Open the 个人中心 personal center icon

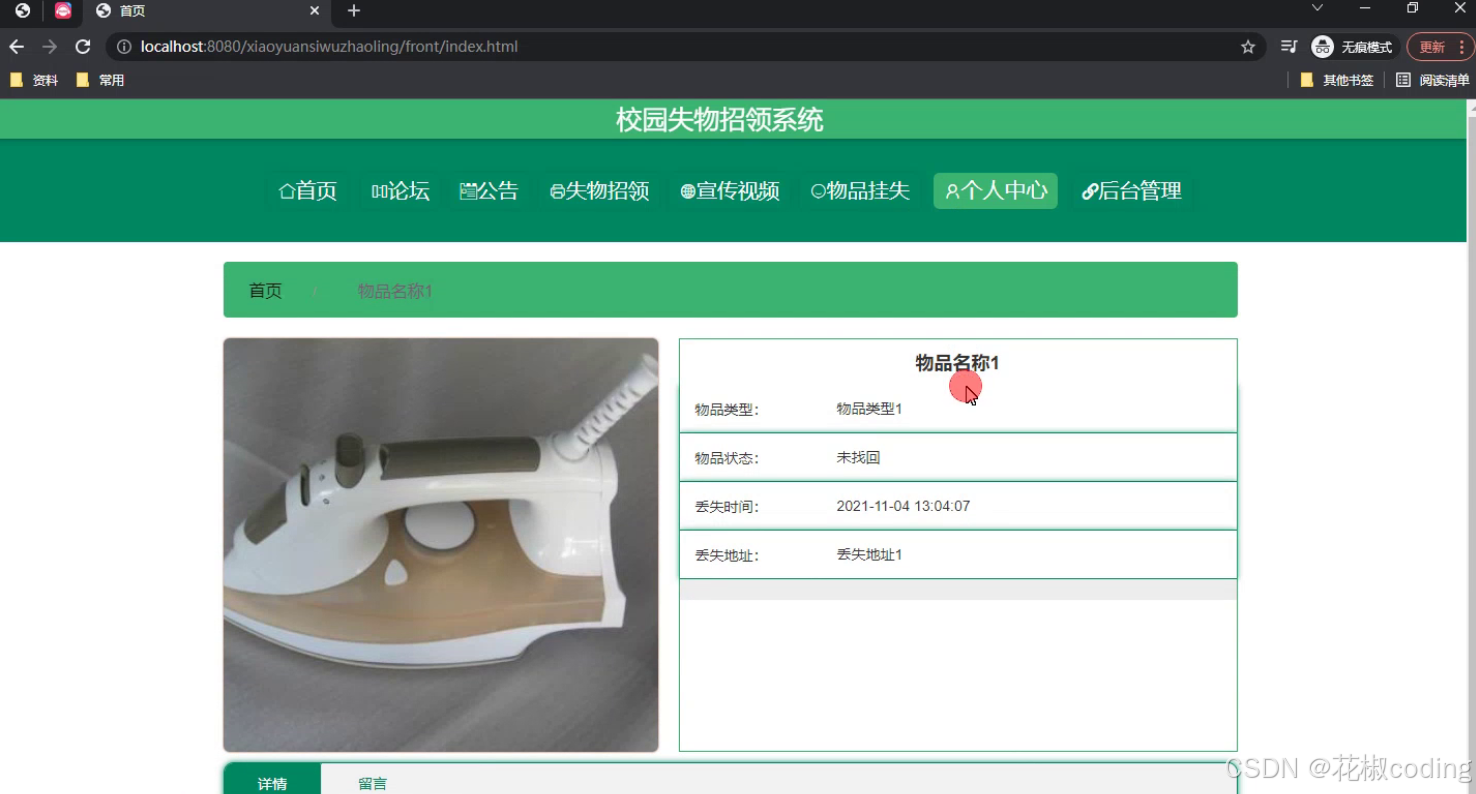[x=952, y=191]
